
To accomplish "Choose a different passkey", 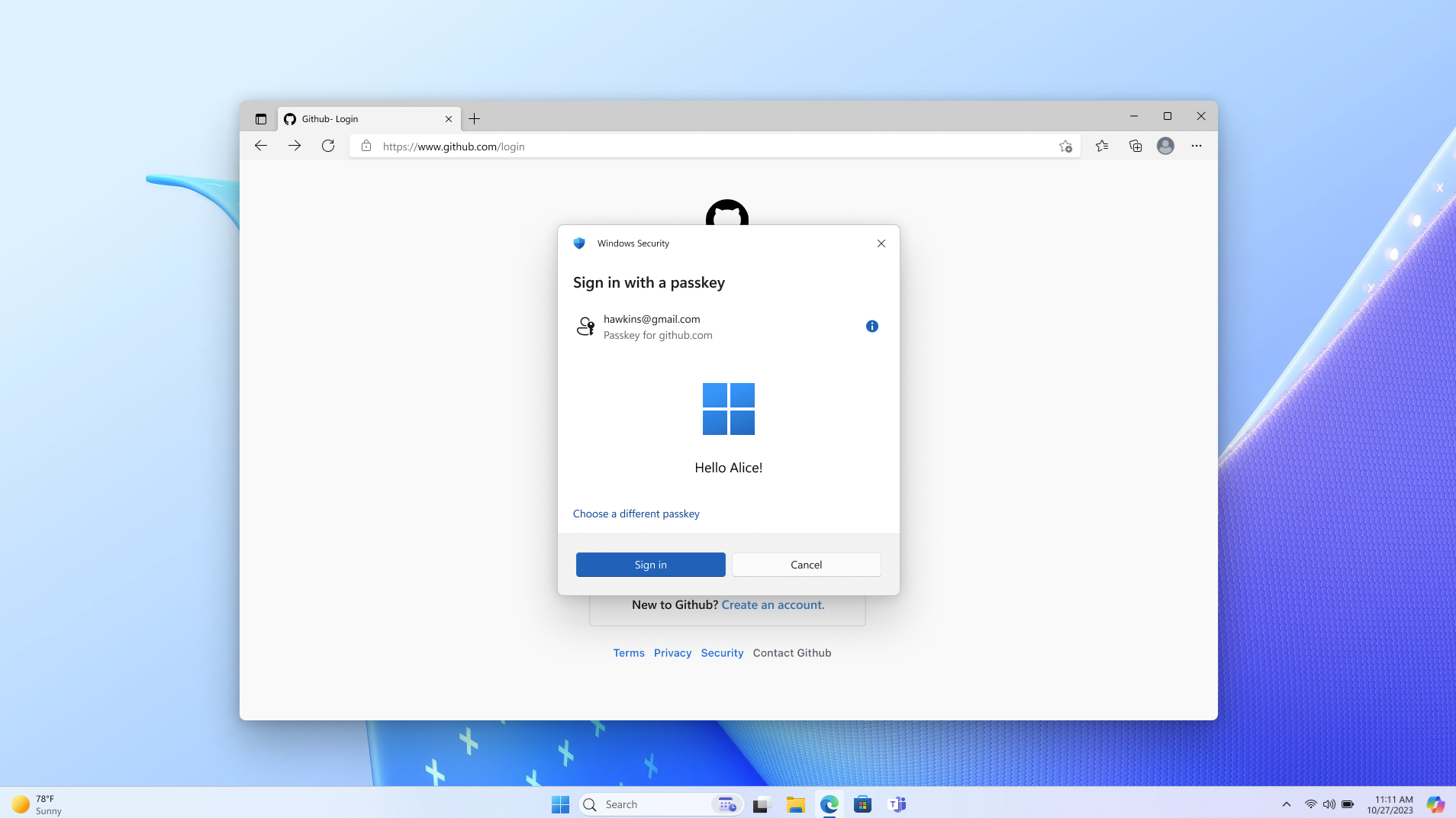I will click(636, 513).
